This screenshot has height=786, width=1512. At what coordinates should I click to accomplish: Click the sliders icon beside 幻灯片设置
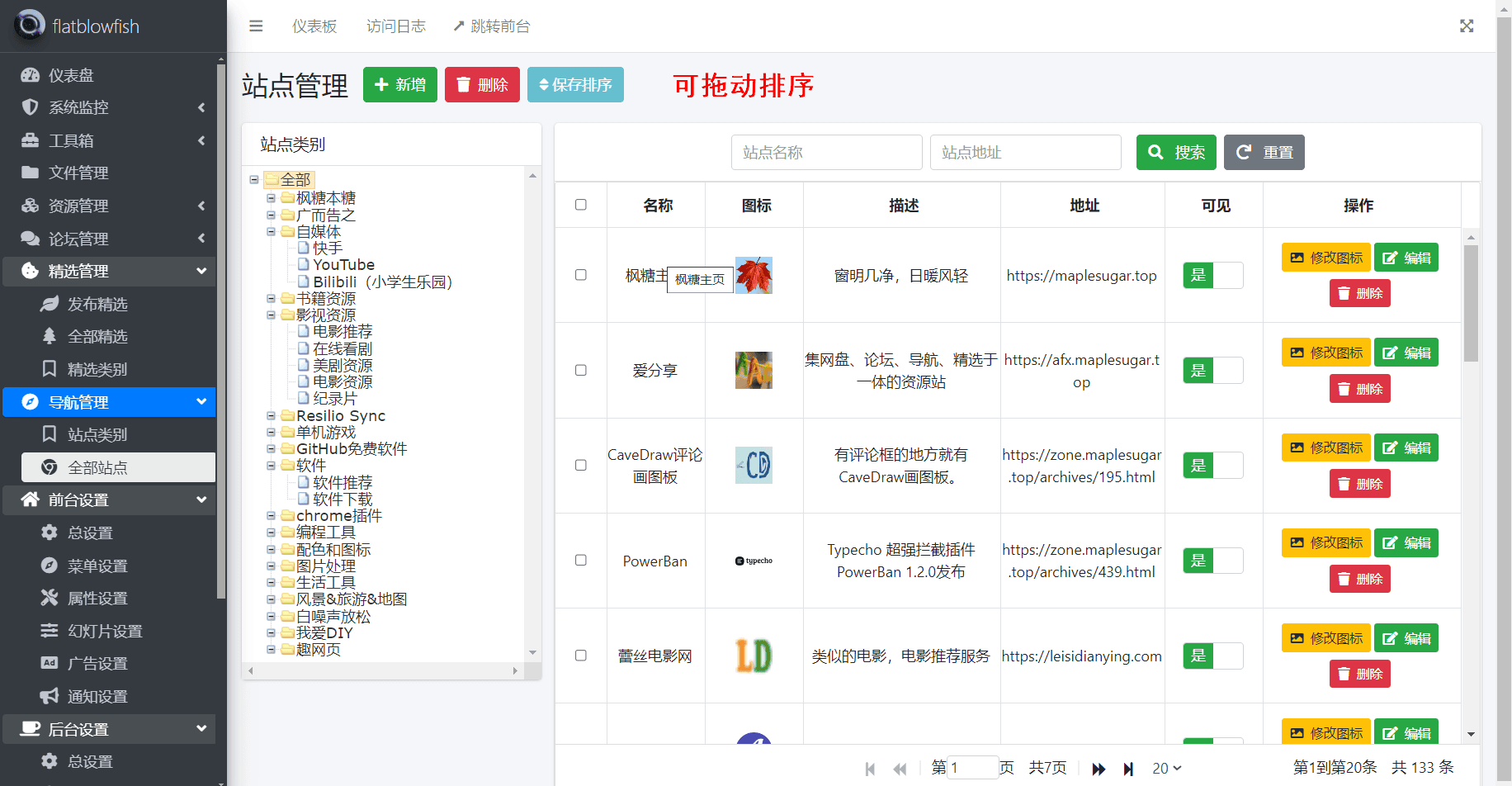tap(50, 631)
